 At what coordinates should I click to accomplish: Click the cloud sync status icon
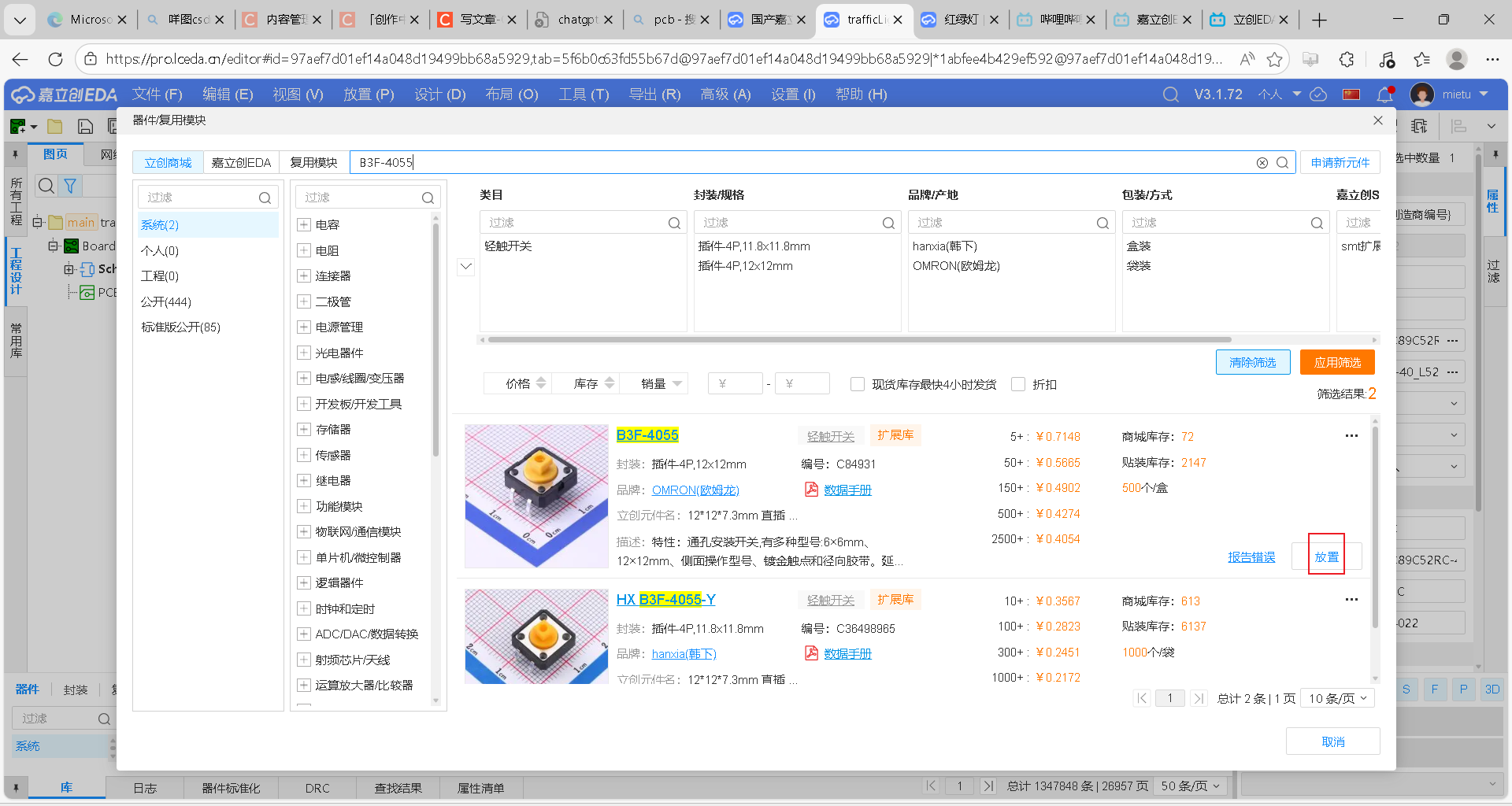1318,94
